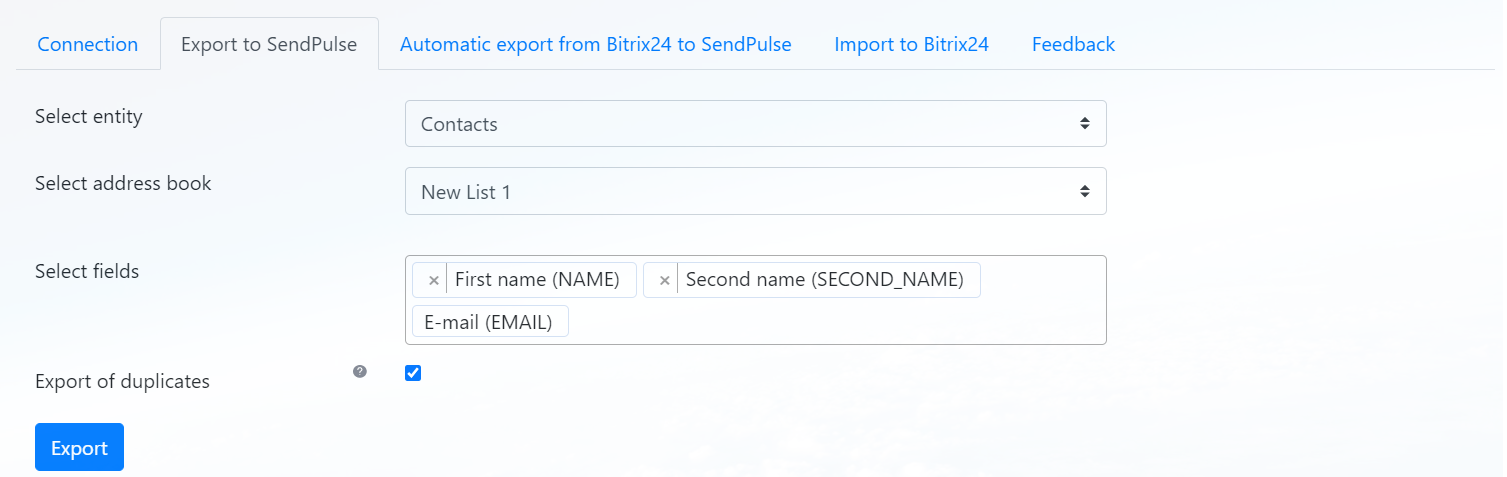Click the Export of duplicates label
Image resolution: width=1507 pixels, height=477 pixels.
pos(122,381)
